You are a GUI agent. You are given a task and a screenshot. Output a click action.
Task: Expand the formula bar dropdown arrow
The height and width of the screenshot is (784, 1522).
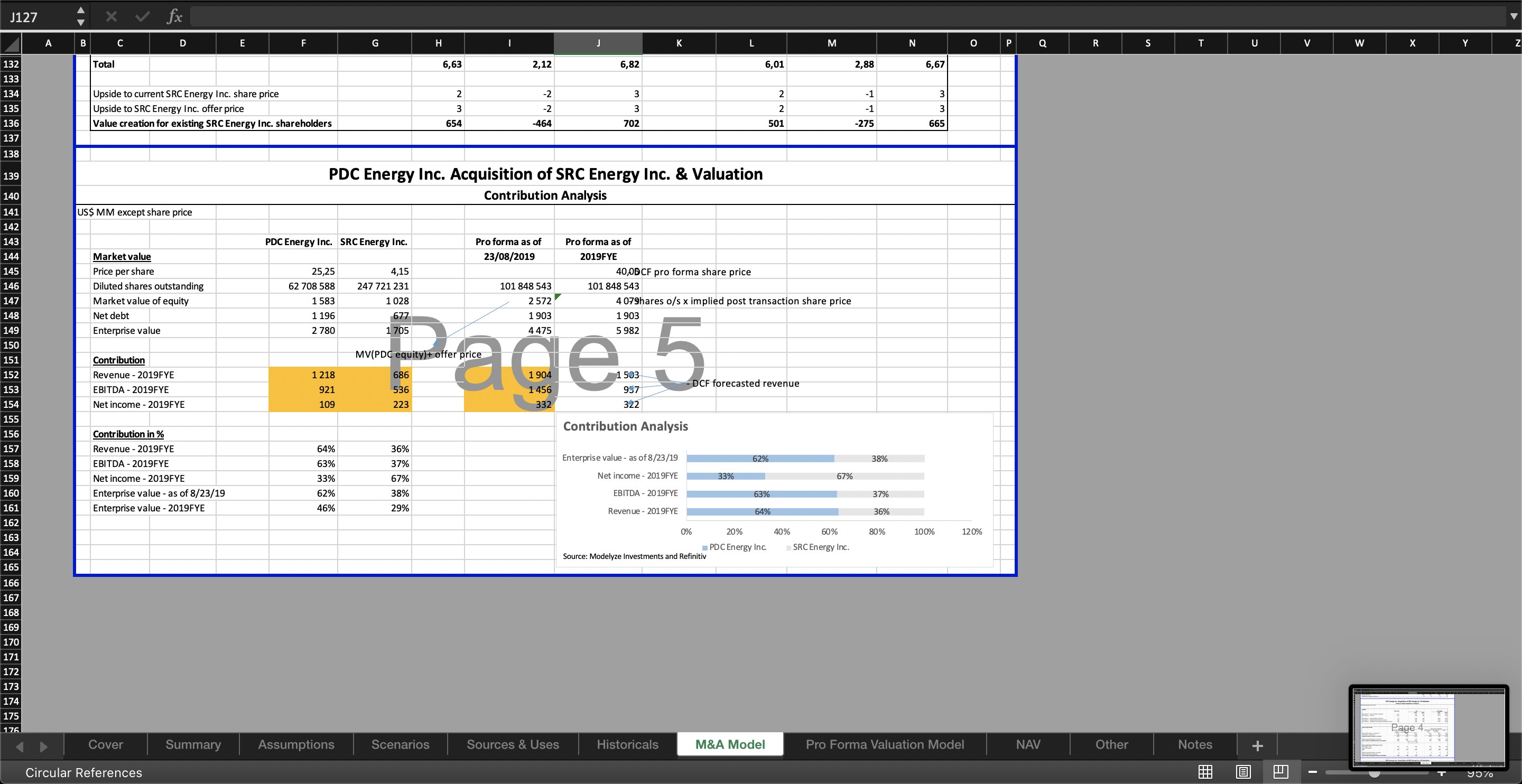(1513, 16)
